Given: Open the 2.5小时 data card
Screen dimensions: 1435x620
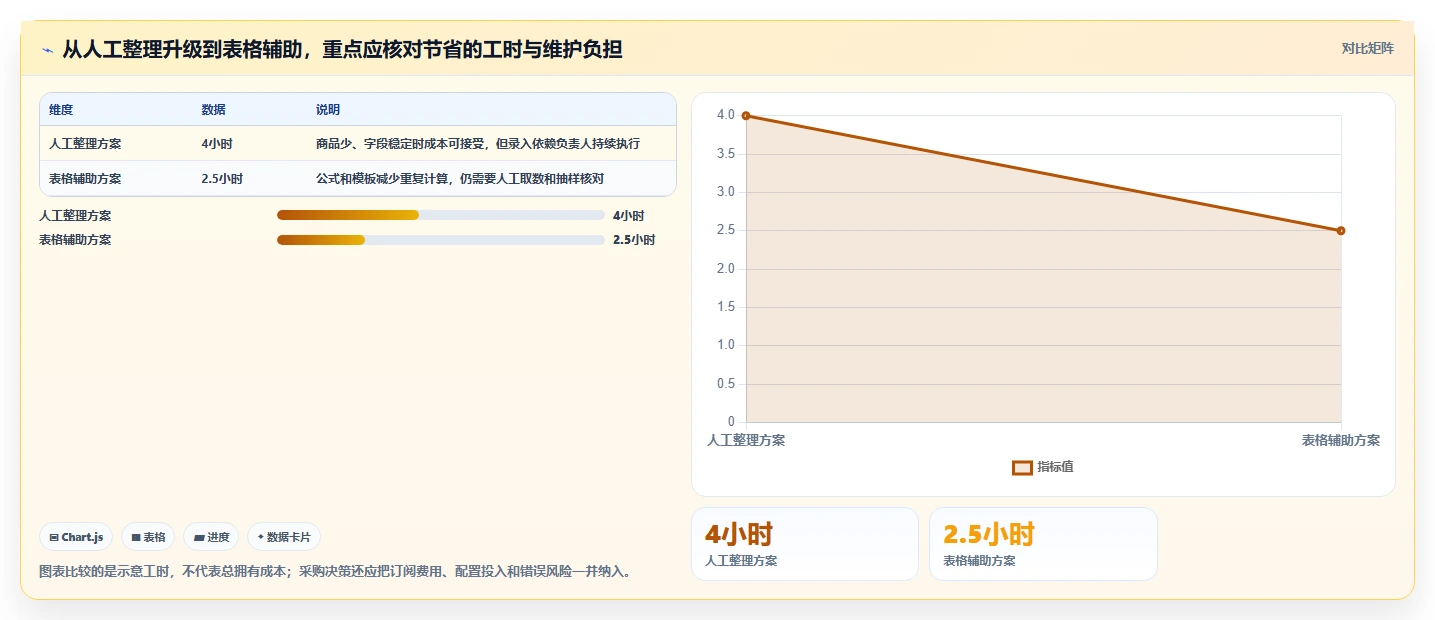Looking at the screenshot, I should coord(1043,544).
